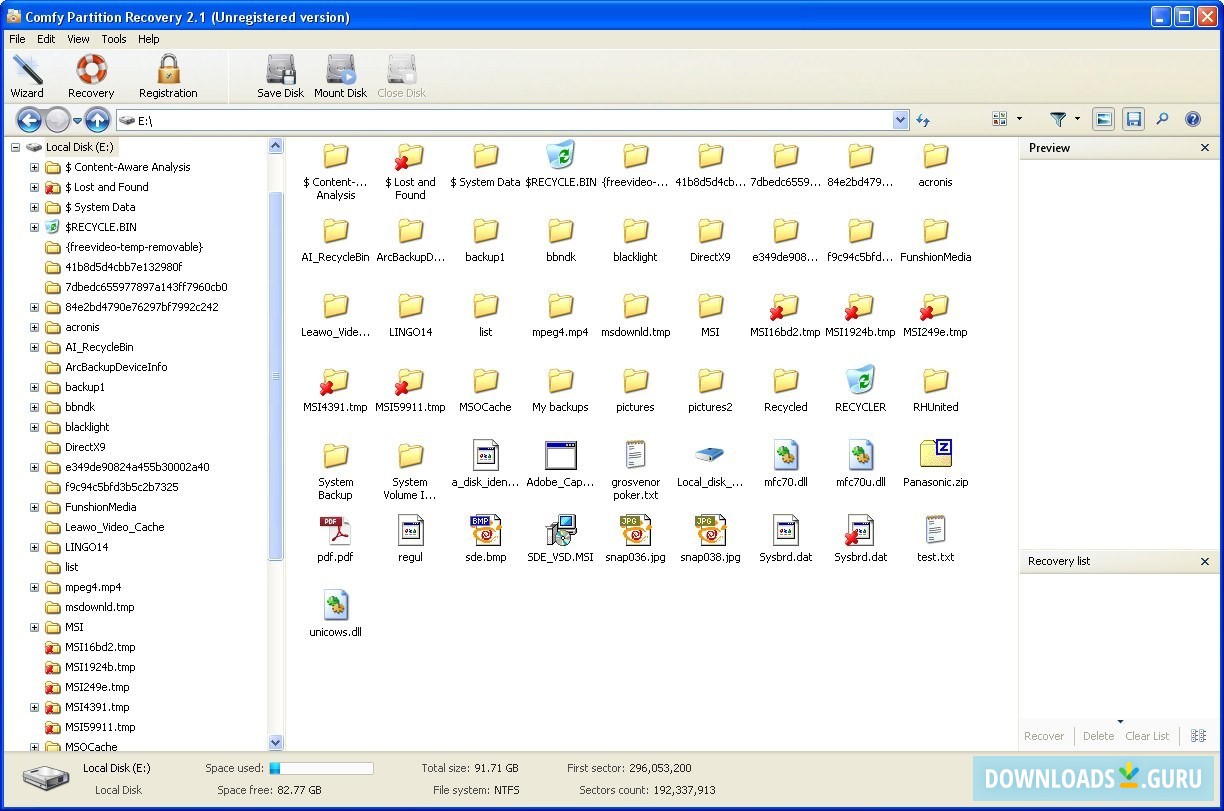Click the Space used progress bar
This screenshot has height=811, width=1224.
[320, 768]
